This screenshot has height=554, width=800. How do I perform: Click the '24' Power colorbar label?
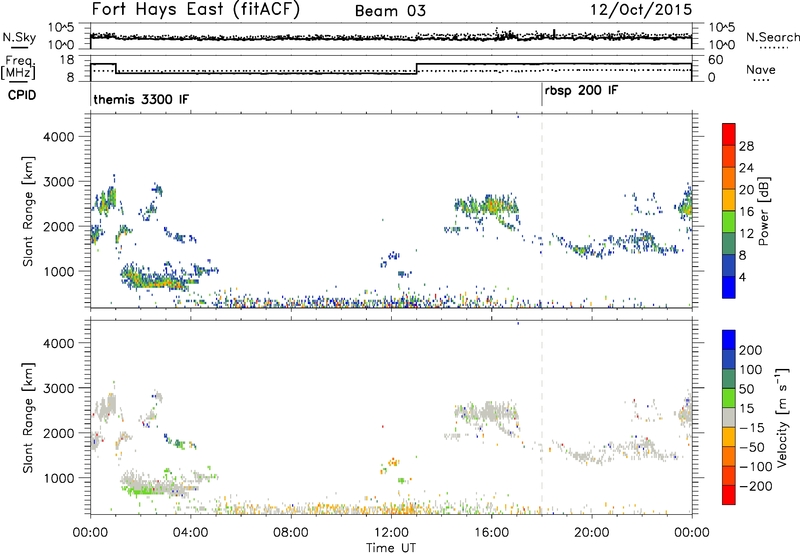(x=746, y=168)
